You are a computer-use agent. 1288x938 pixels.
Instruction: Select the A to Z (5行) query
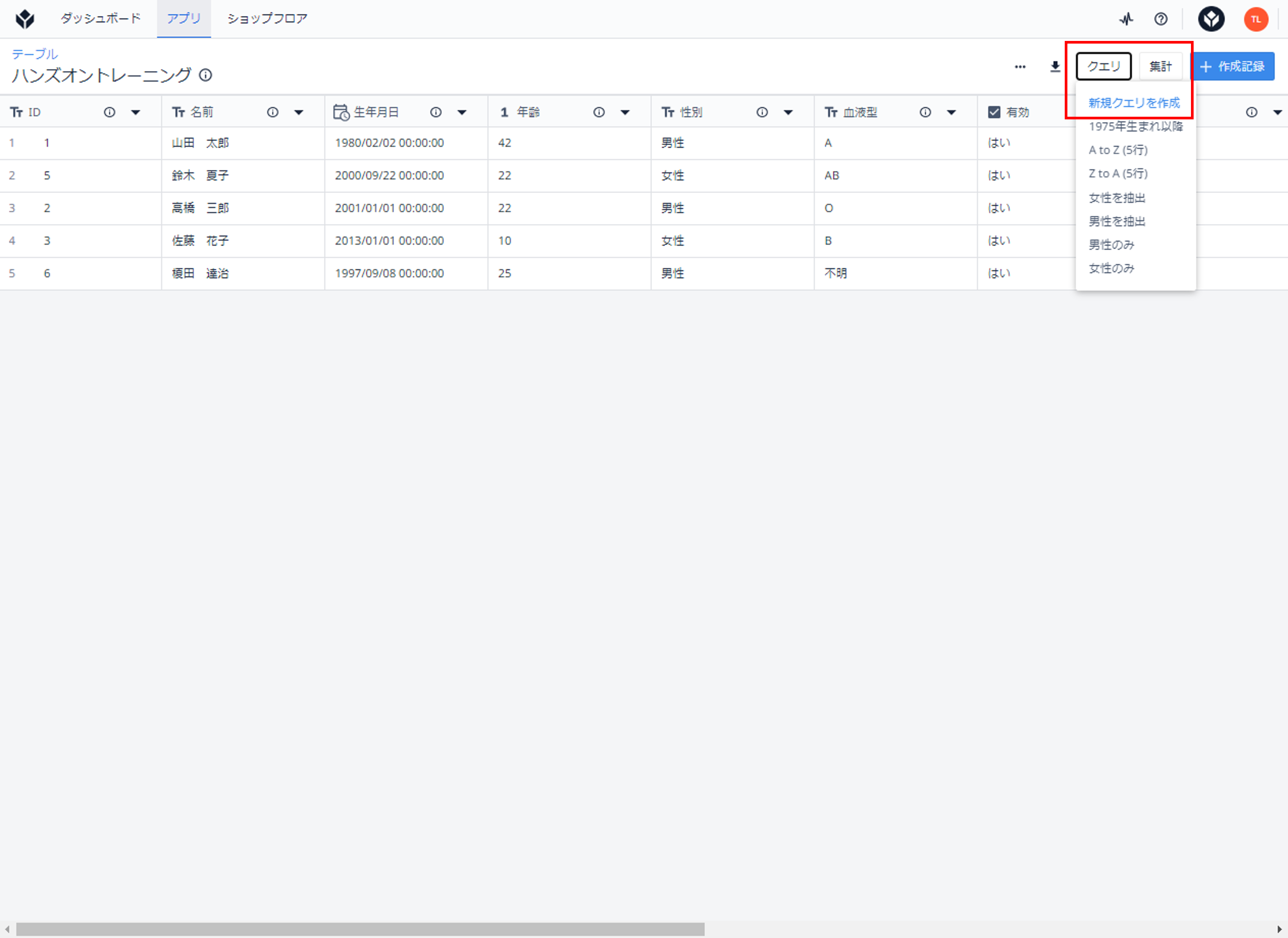coord(1118,150)
